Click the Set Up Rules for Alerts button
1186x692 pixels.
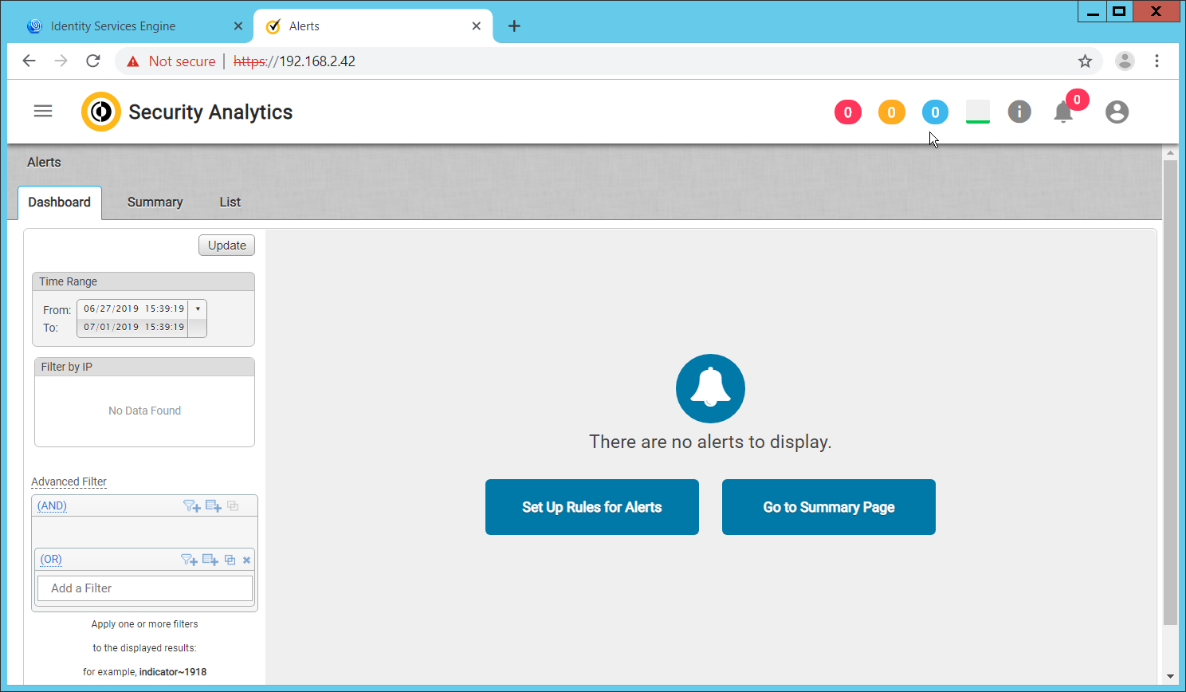592,507
